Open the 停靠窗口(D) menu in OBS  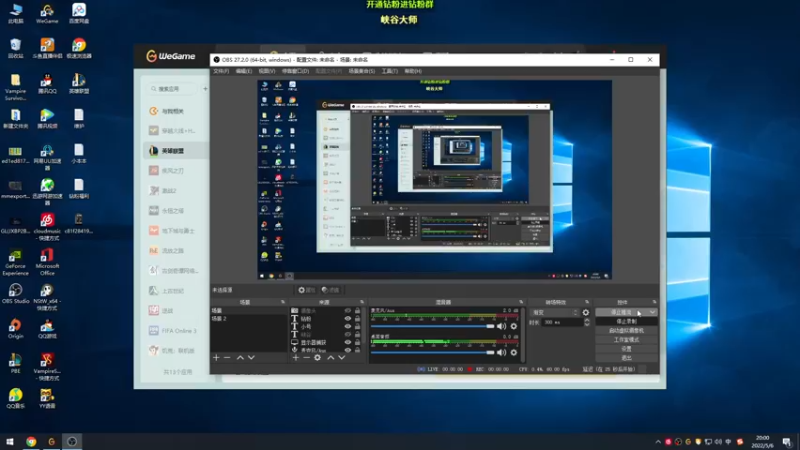295,71
